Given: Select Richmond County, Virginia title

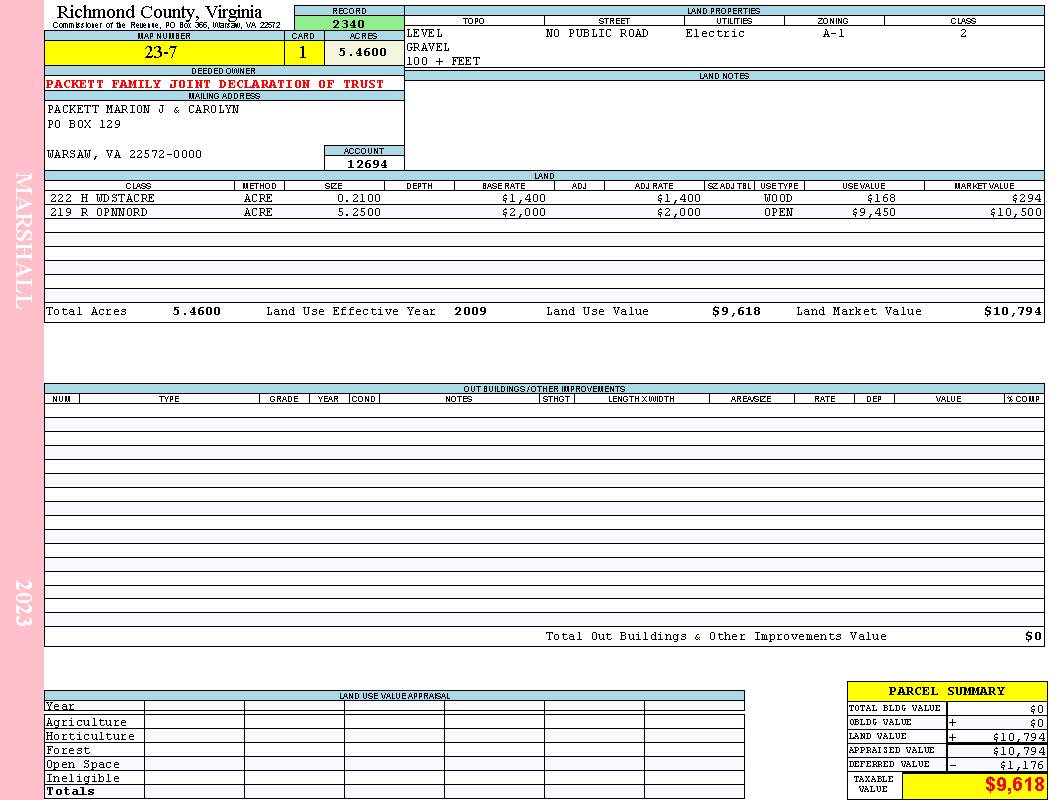Looking at the screenshot, I should (159, 12).
